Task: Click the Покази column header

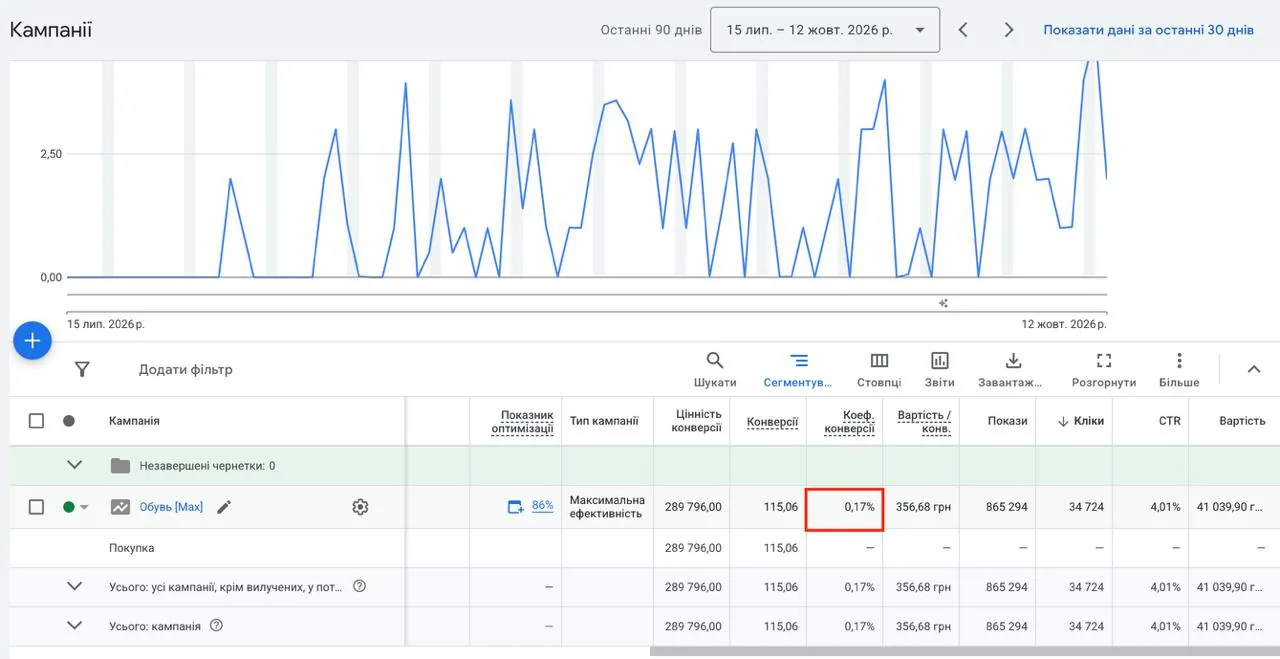Action: [1007, 421]
